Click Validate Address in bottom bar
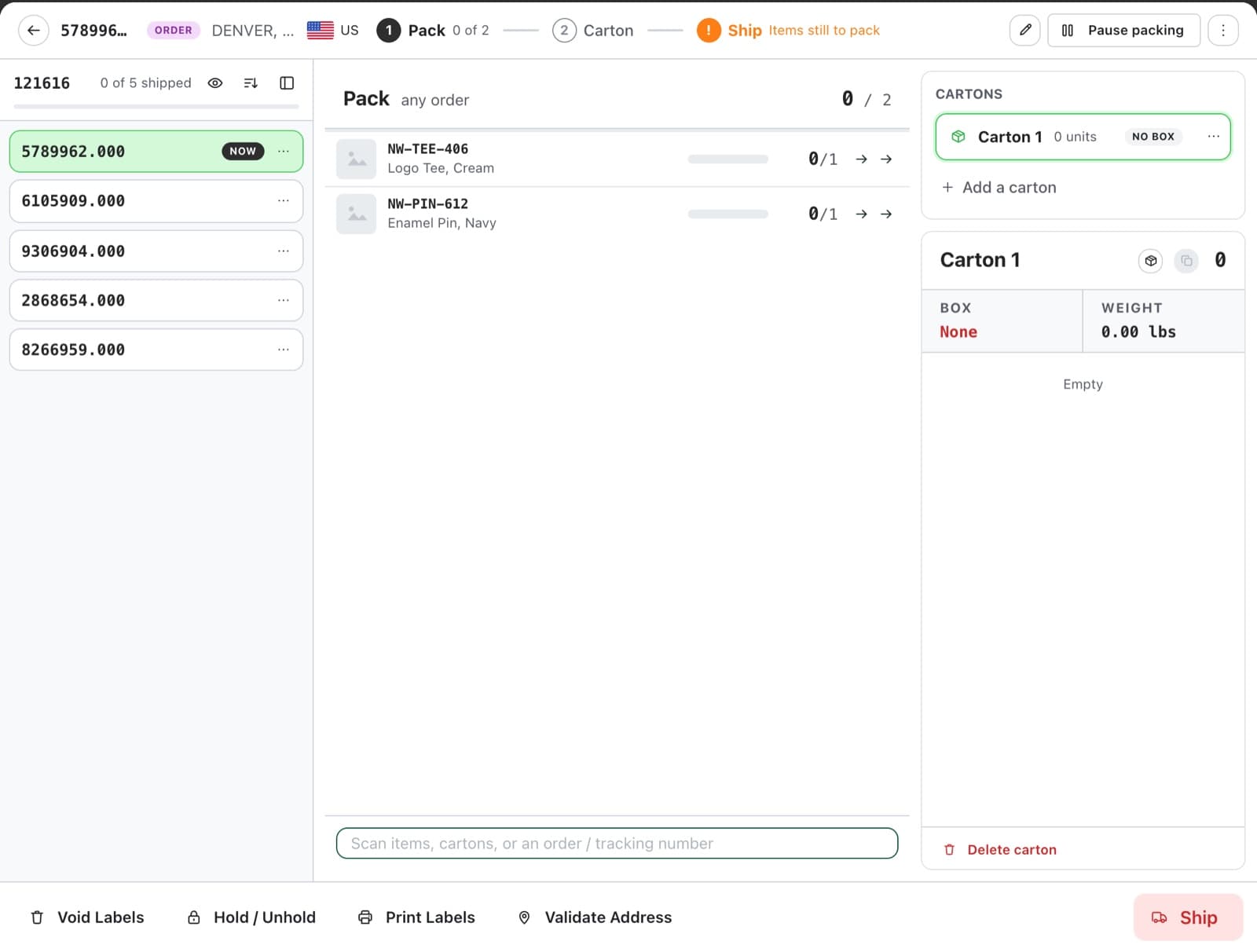 pyautogui.click(x=595, y=917)
